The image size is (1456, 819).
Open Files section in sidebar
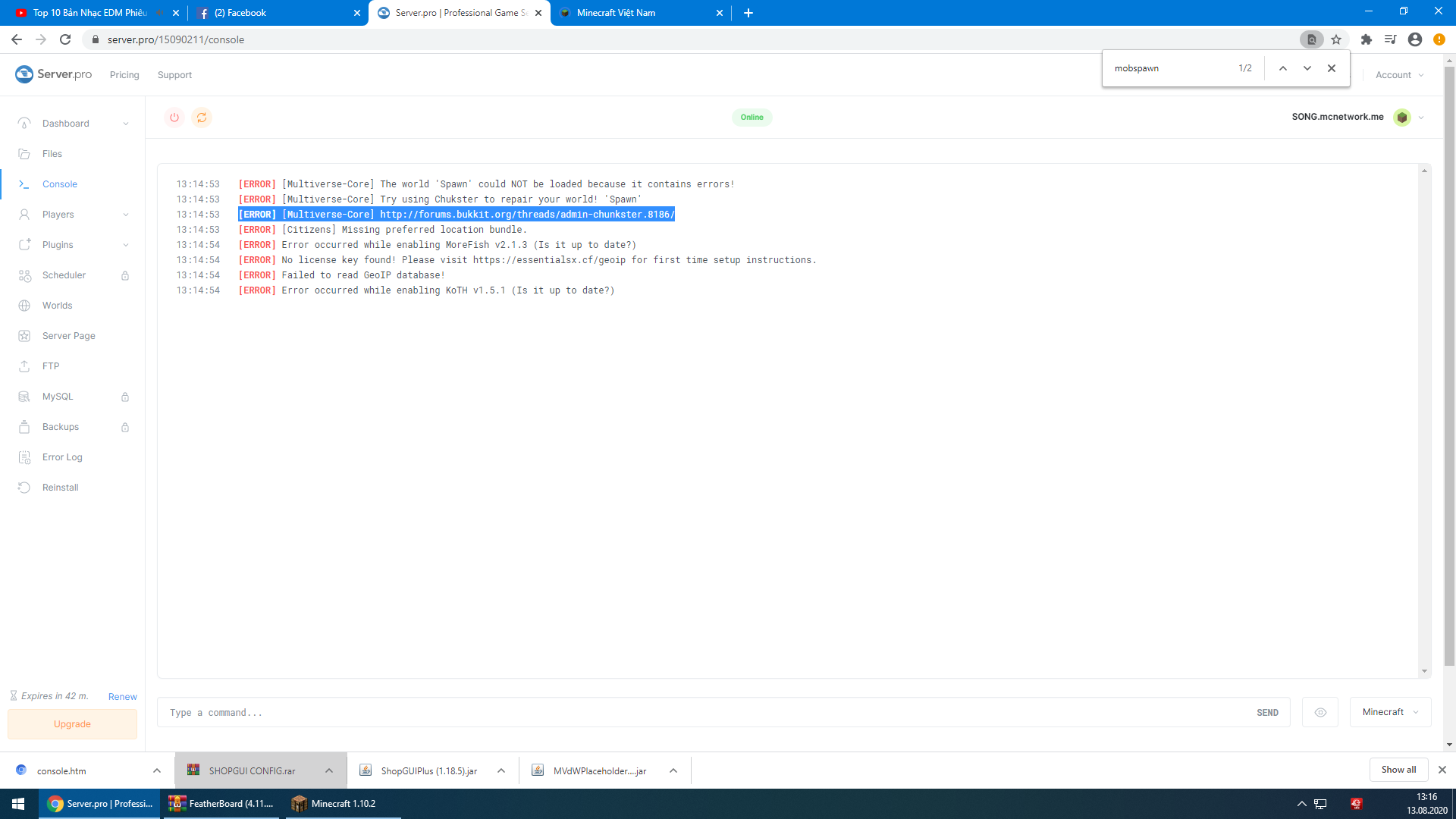click(52, 154)
